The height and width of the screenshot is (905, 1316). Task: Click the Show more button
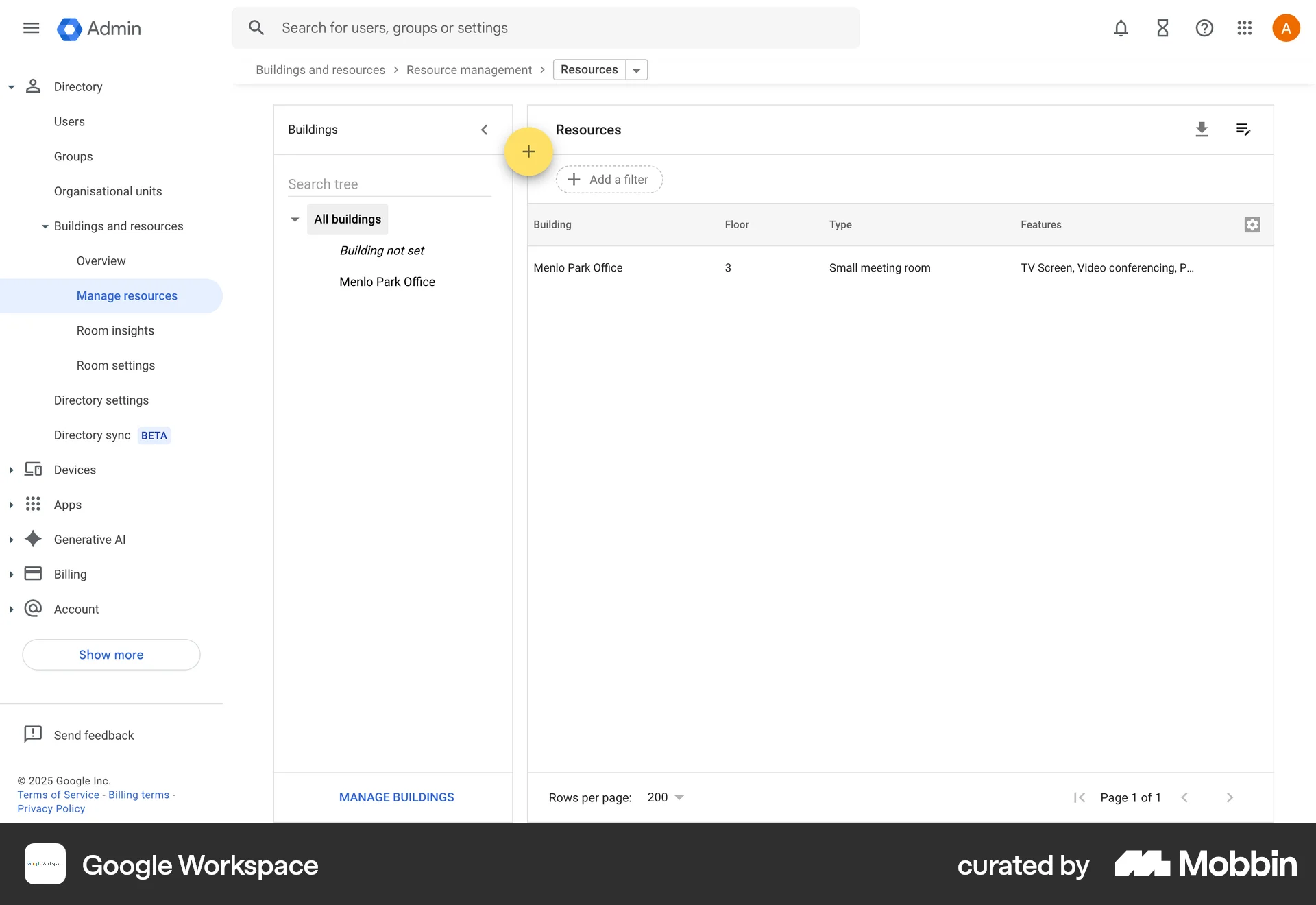110,655
